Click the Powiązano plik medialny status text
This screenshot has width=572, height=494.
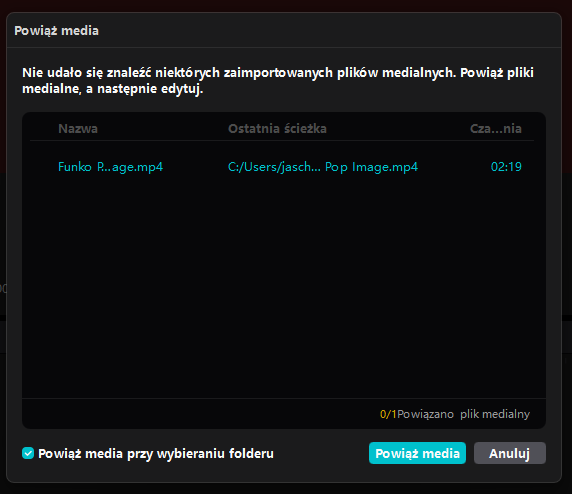[463, 414]
